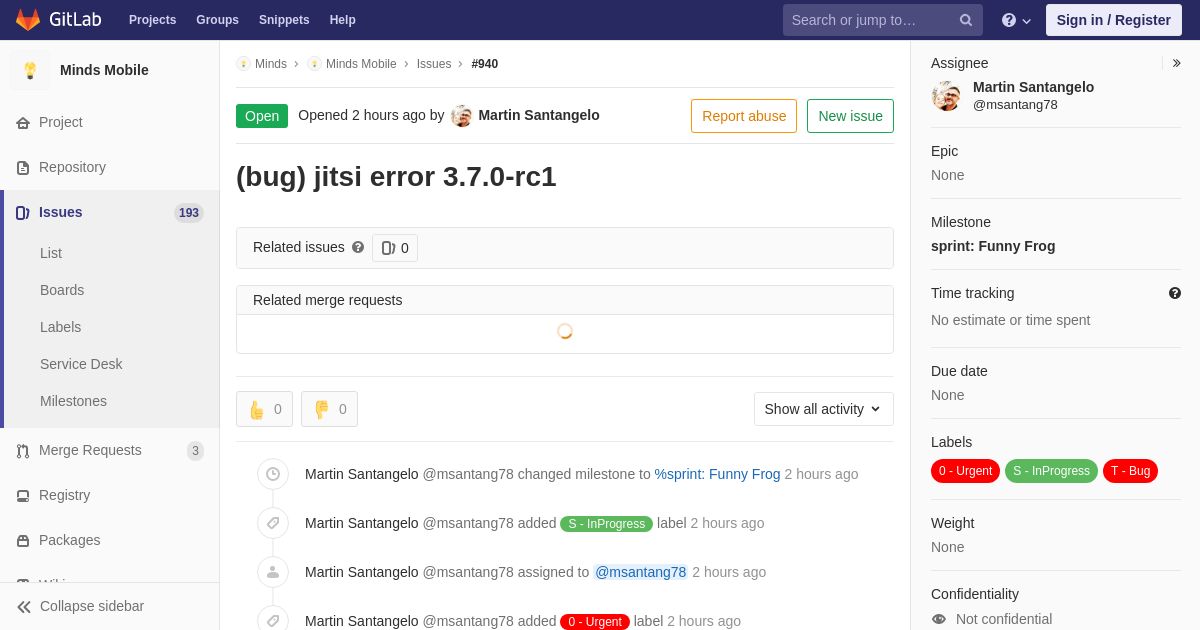Open Snippets in top navbar
This screenshot has height=630, width=1200.
pyautogui.click(x=284, y=20)
